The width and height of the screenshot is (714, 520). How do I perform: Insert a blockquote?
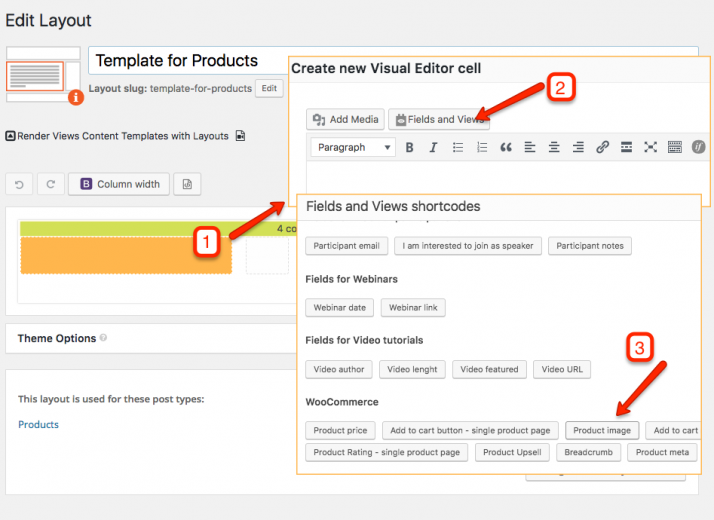(506, 147)
